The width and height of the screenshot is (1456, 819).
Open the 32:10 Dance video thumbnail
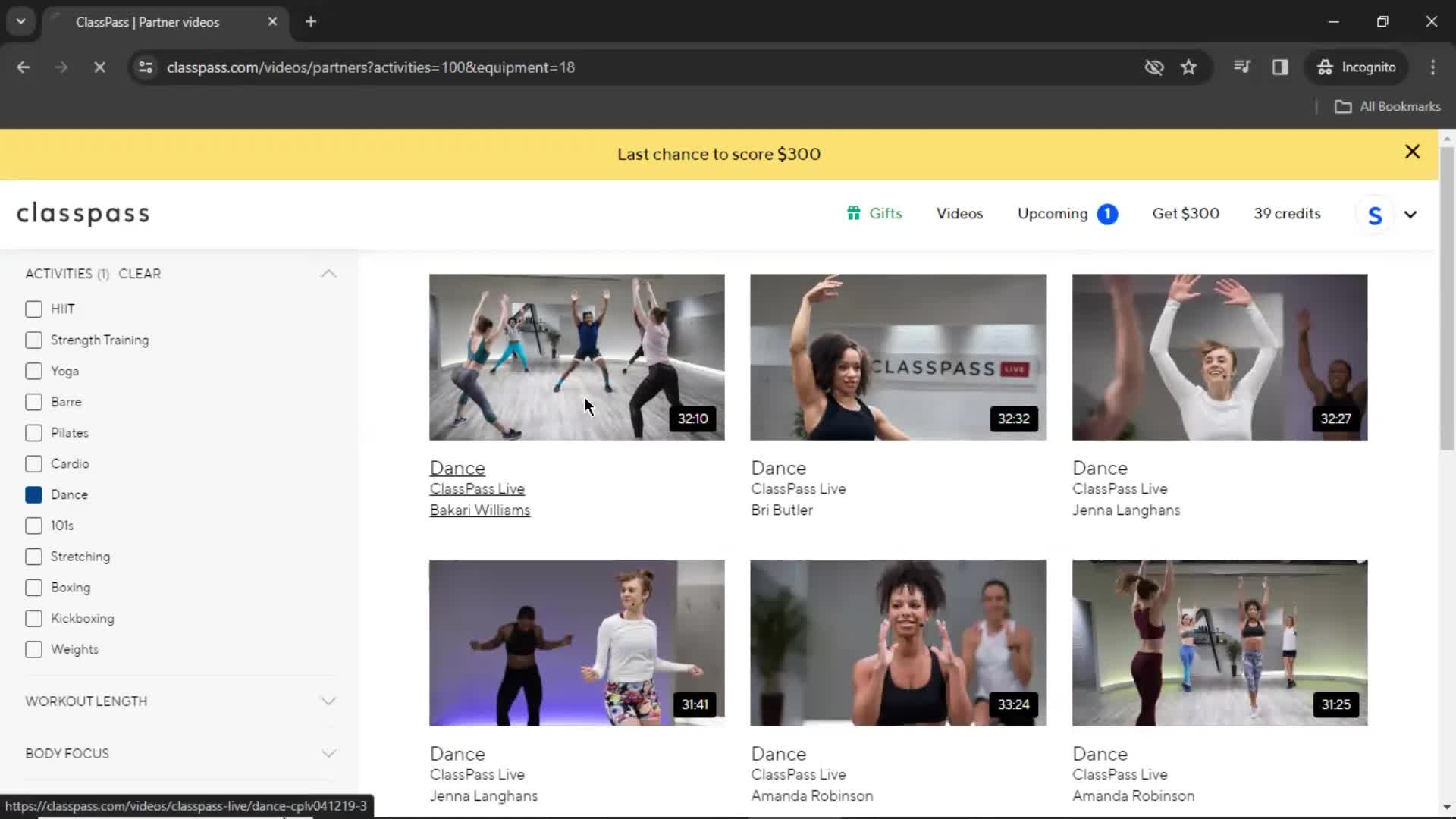[576, 357]
